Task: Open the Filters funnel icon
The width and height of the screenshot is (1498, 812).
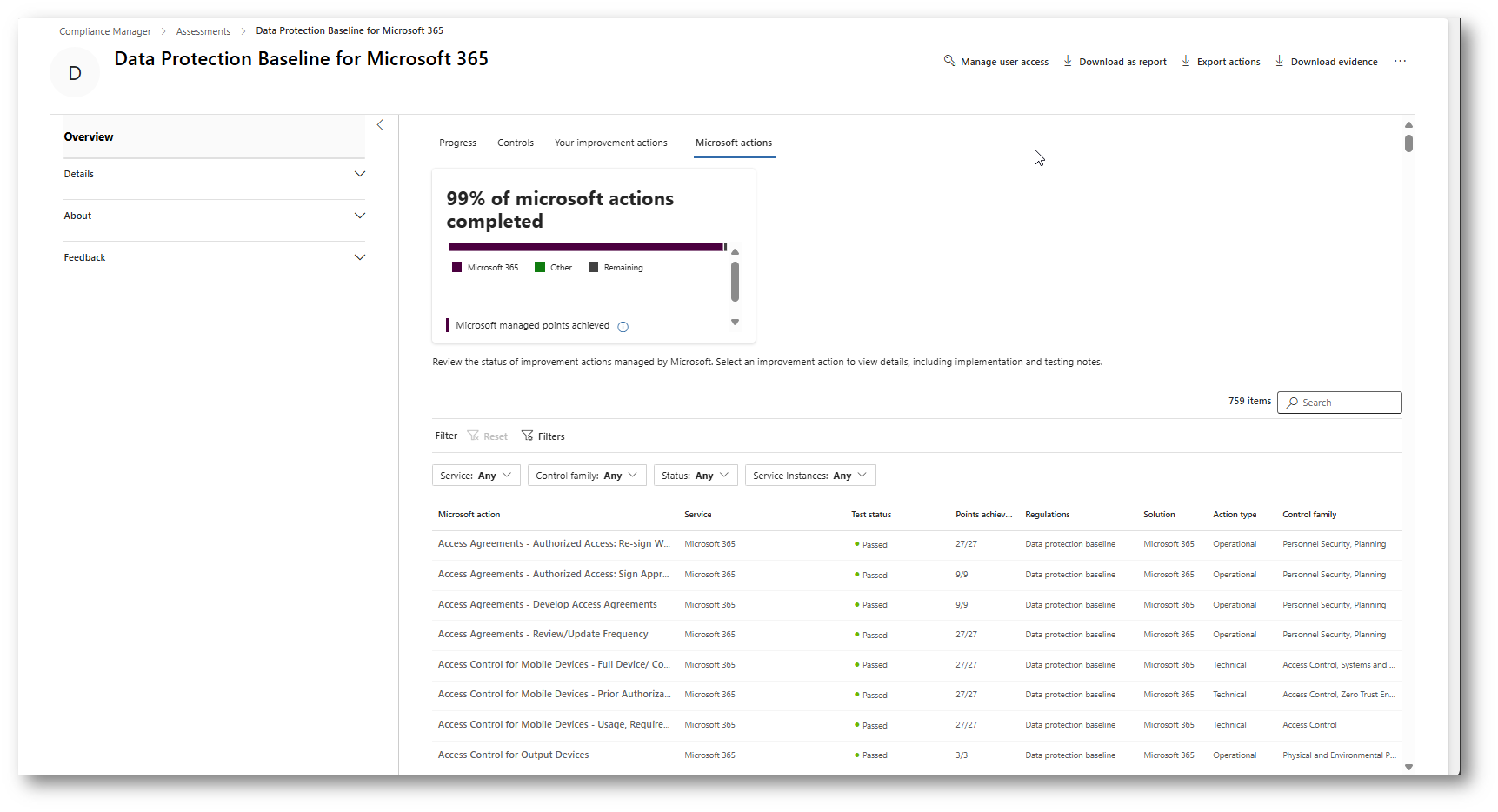Action: (527, 436)
